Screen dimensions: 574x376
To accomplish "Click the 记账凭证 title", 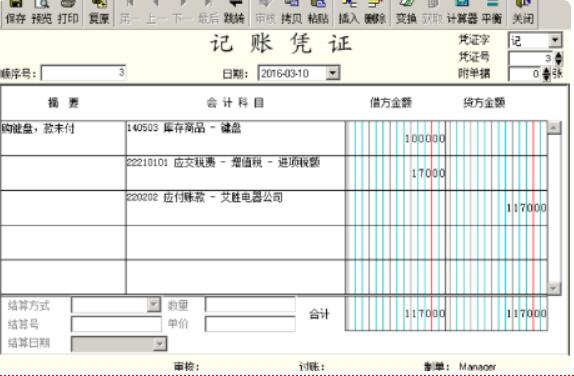I will tap(281, 44).
